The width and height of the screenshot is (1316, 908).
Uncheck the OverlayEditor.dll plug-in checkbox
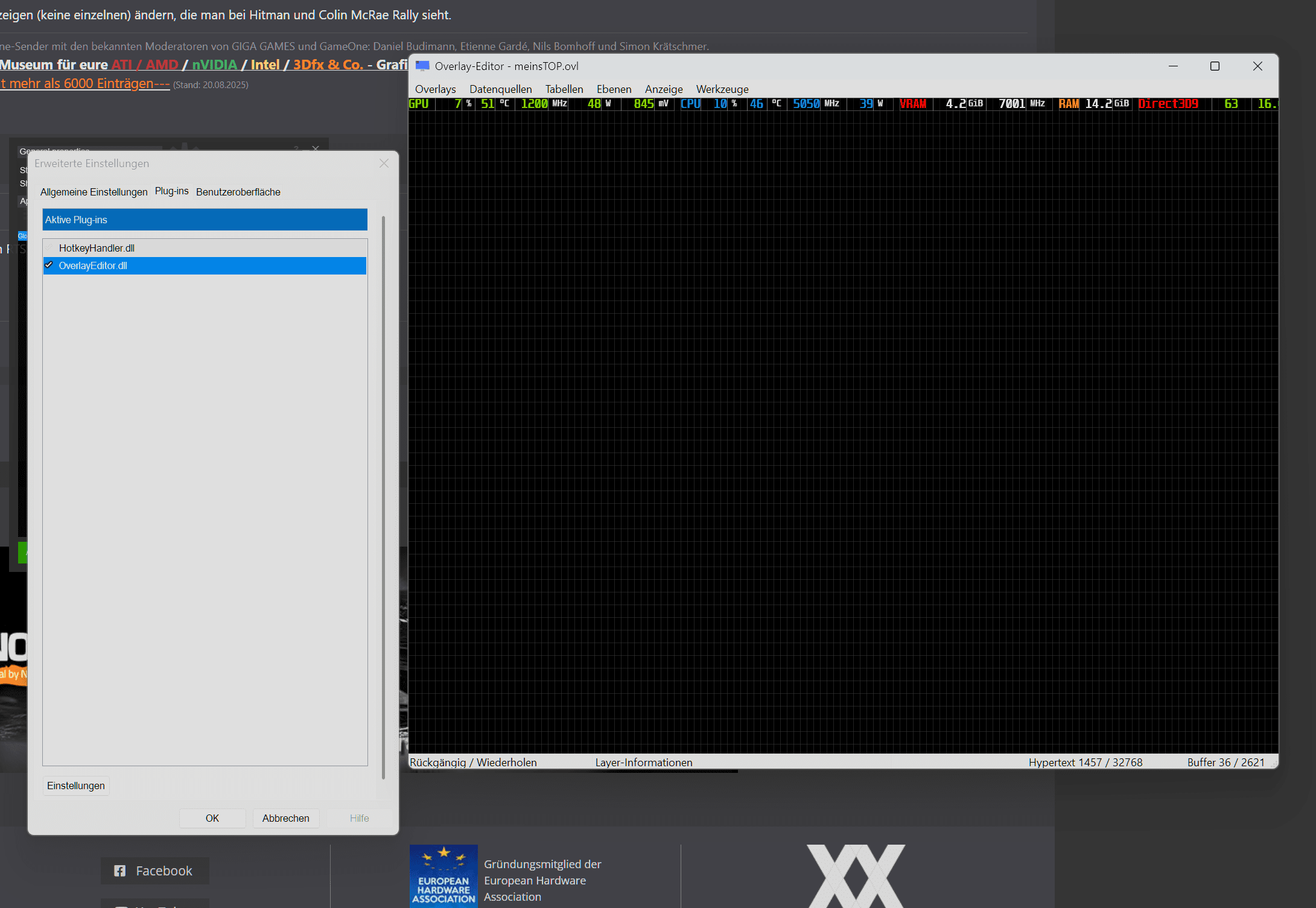49,265
